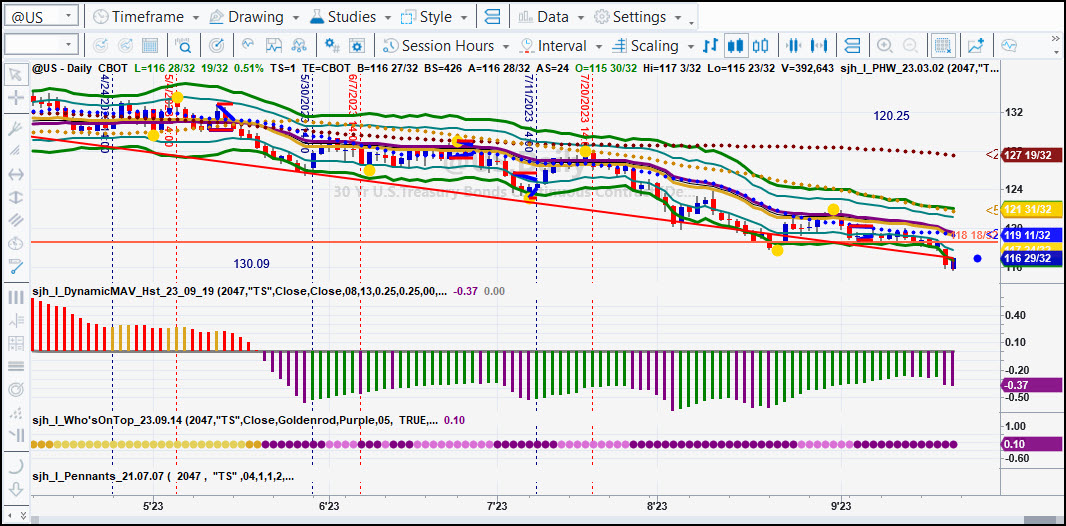The width and height of the screenshot is (1066, 526).
Task: Select the vertical range arrow tool
Action: [15, 198]
